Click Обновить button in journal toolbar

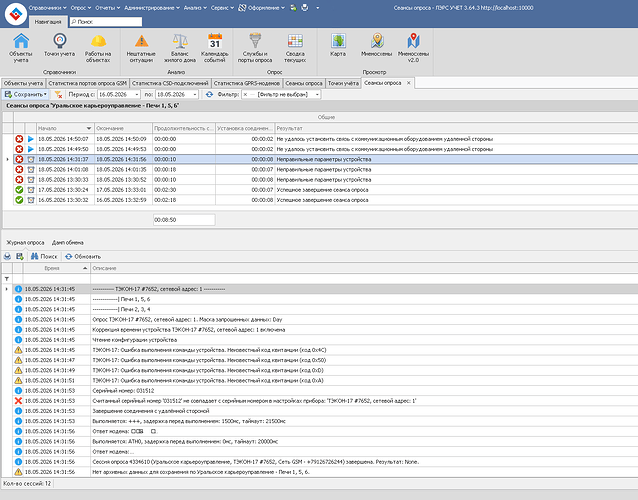(83, 256)
